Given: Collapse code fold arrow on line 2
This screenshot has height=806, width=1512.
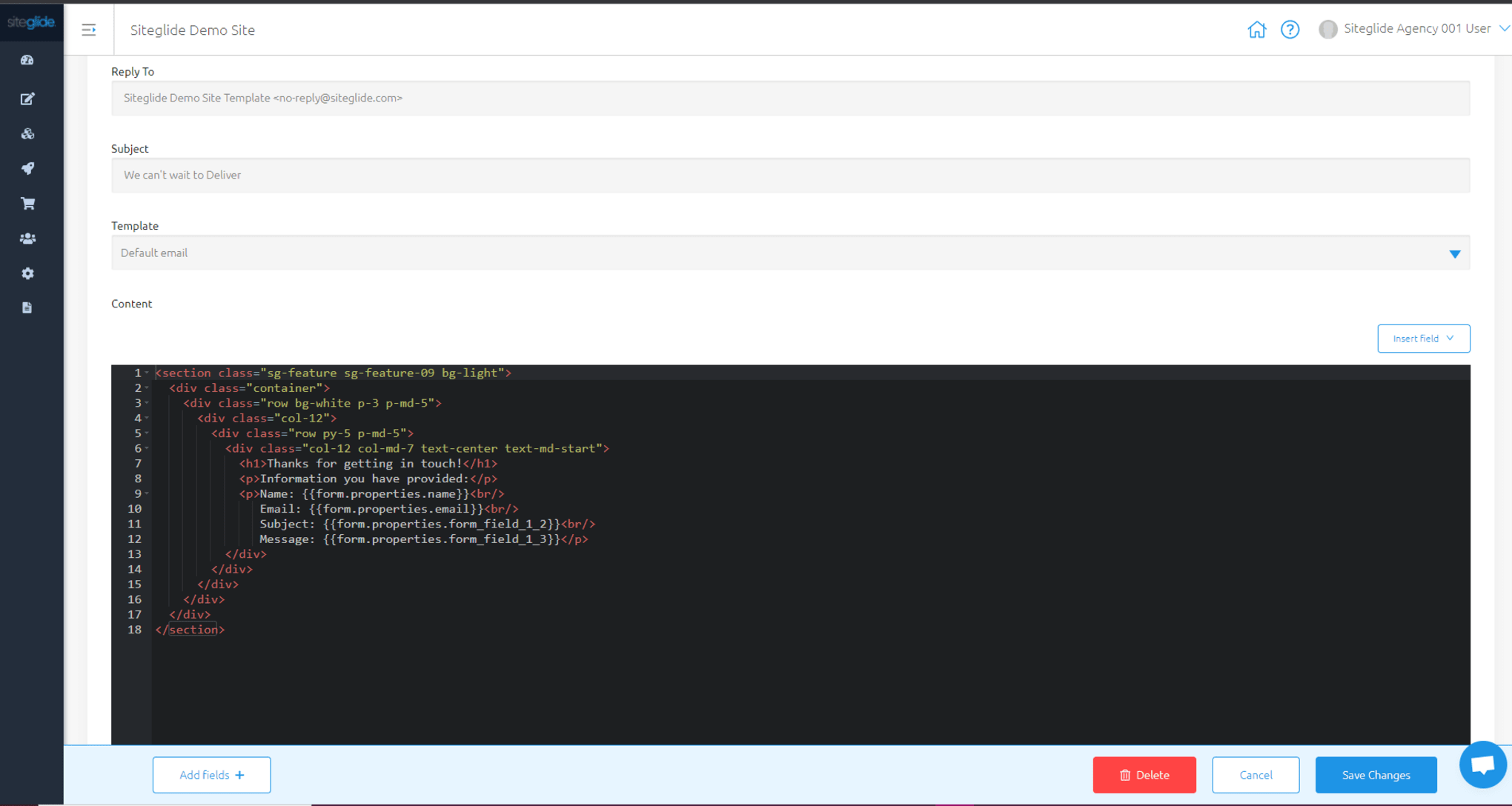Looking at the screenshot, I should point(147,387).
